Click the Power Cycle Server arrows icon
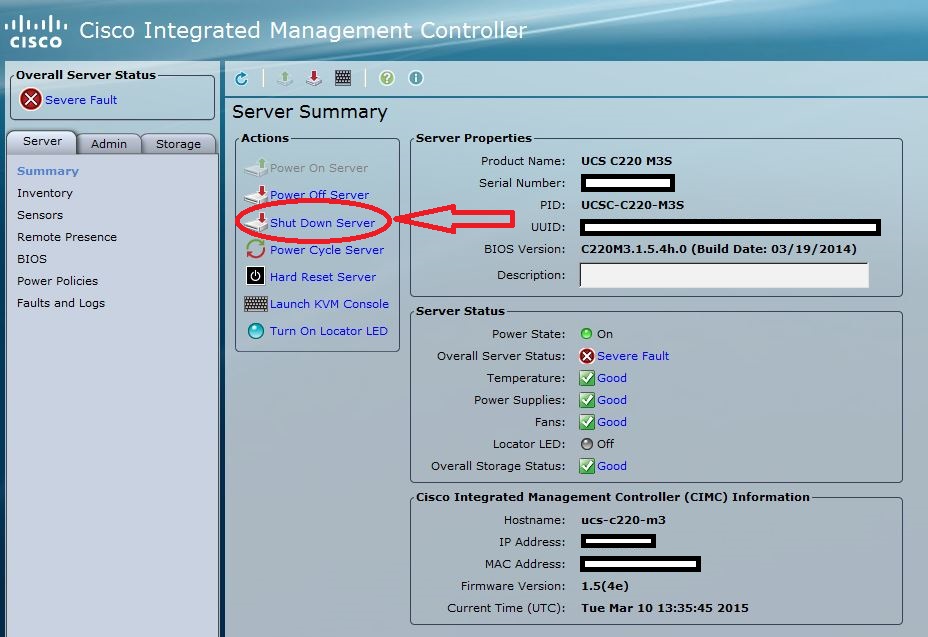928x637 pixels. point(256,249)
